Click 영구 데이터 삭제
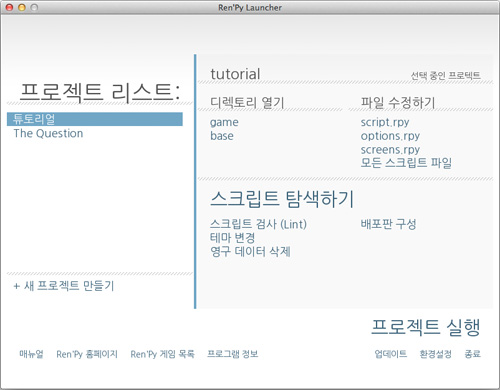500x390 pixels. tap(250, 251)
